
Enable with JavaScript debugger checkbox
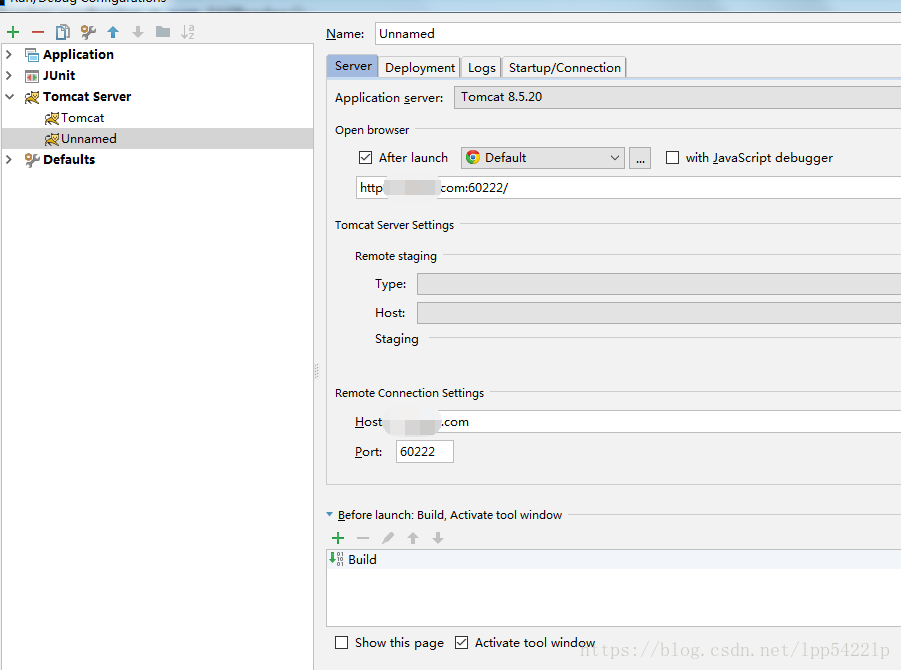672,157
